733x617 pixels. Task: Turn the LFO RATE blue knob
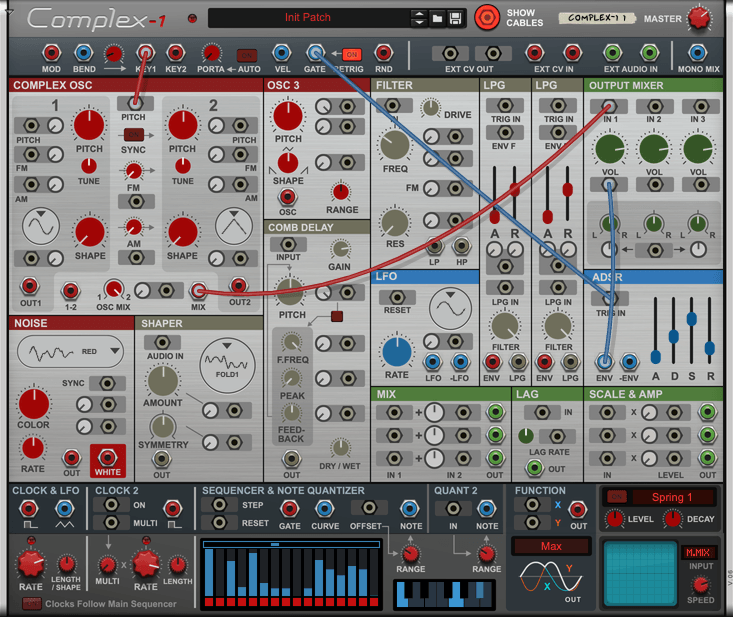(397, 353)
